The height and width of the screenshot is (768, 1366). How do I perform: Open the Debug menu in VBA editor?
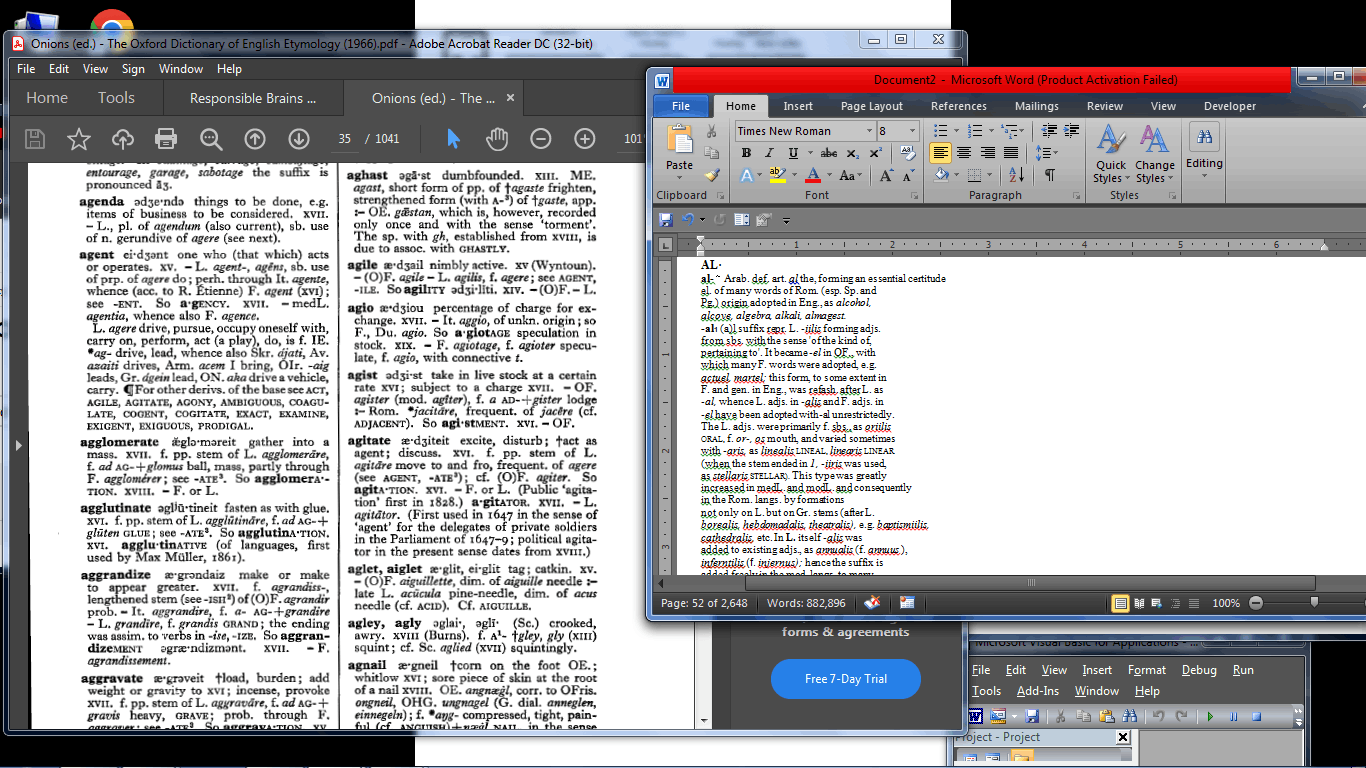pos(1200,670)
